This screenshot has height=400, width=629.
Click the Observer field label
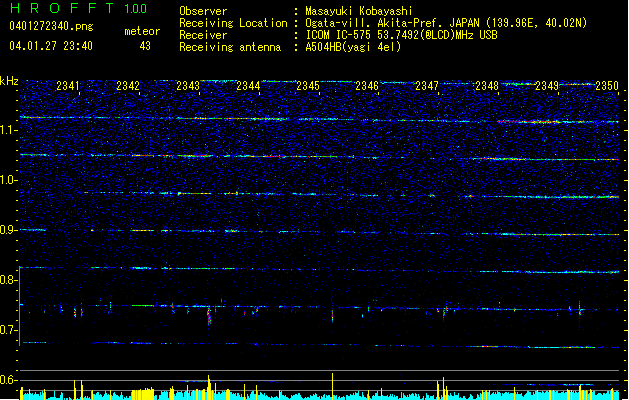pos(203,11)
